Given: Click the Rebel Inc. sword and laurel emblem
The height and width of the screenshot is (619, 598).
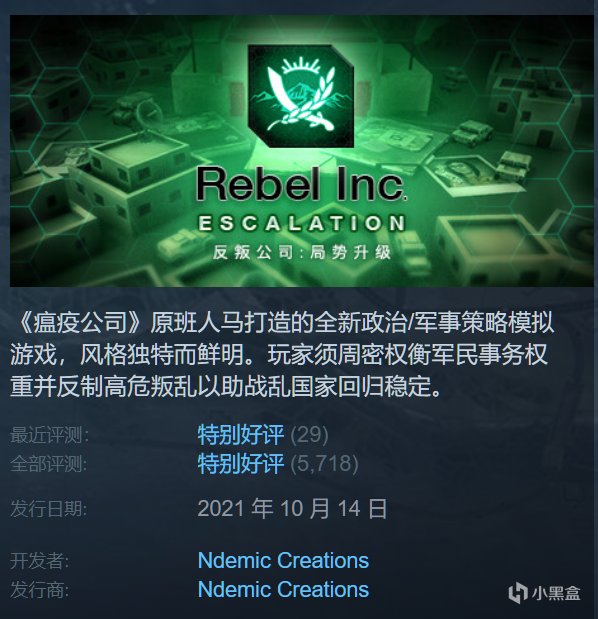Looking at the screenshot, I should click(301, 96).
